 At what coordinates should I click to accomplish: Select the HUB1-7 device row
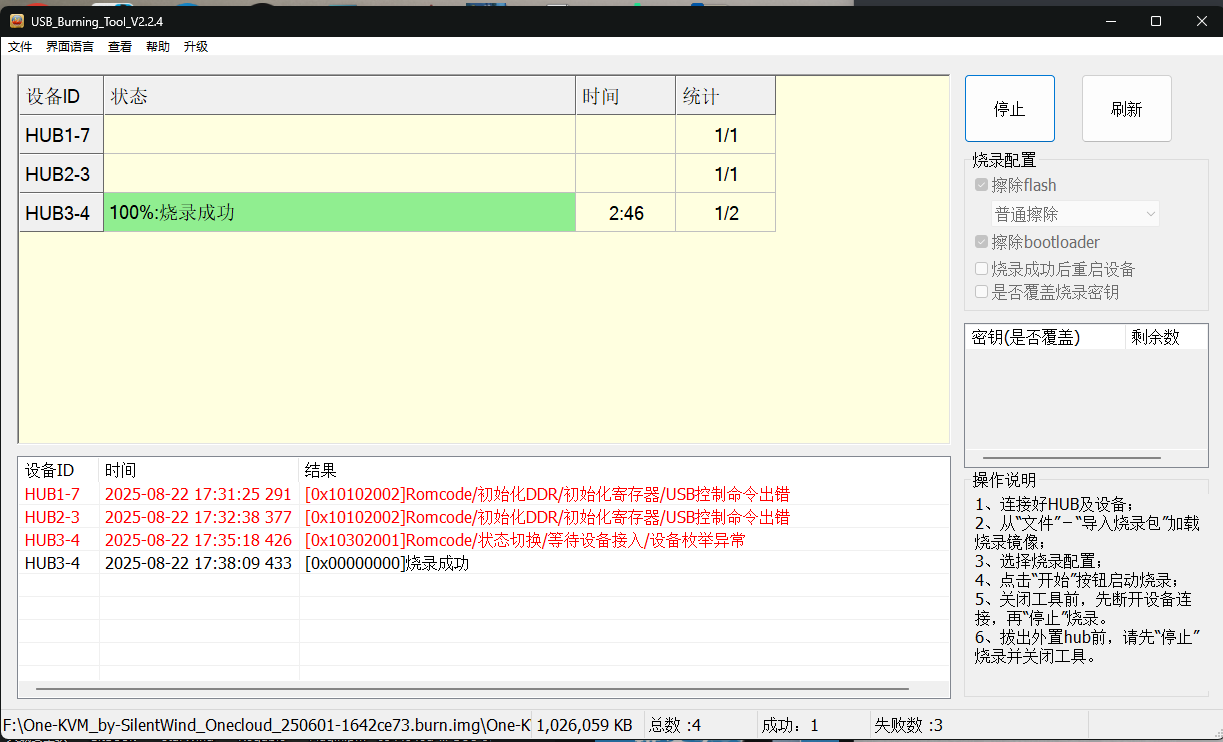tap(60, 134)
